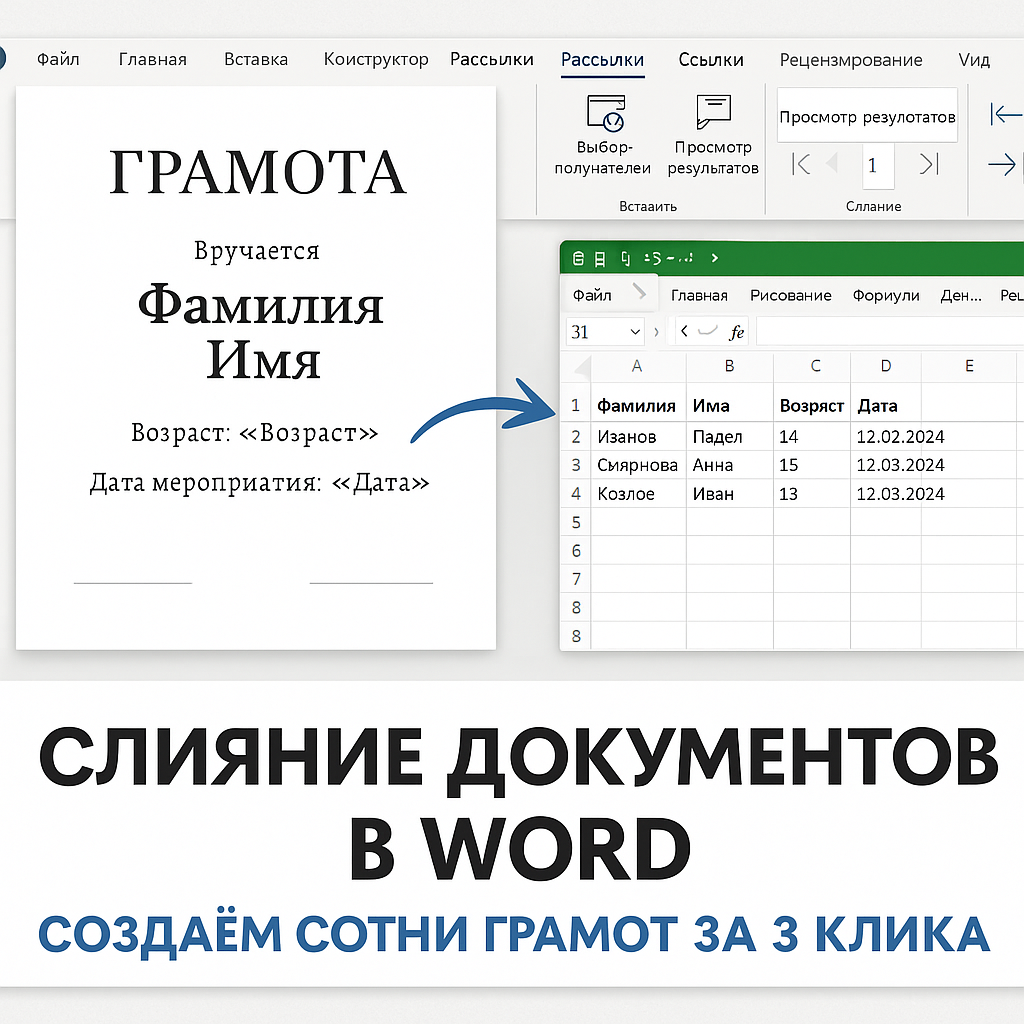Click the small chevron in Excel green title bar
Viewport: 1024px width, 1024px height.
tap(714, 258)
